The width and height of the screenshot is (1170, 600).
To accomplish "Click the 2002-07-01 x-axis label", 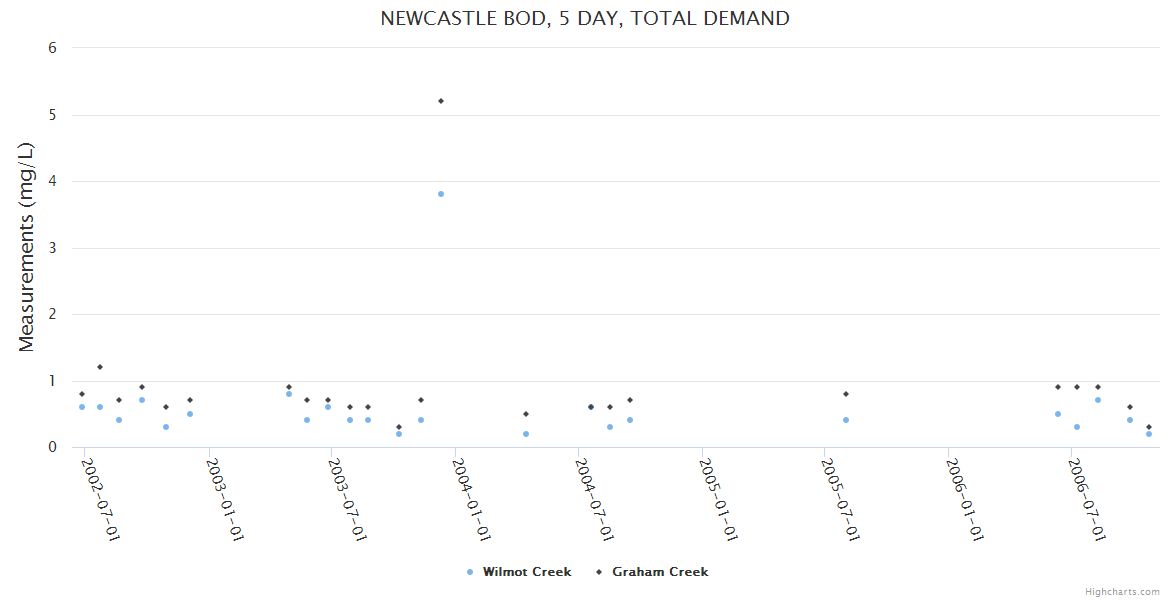I will [100, 499].
